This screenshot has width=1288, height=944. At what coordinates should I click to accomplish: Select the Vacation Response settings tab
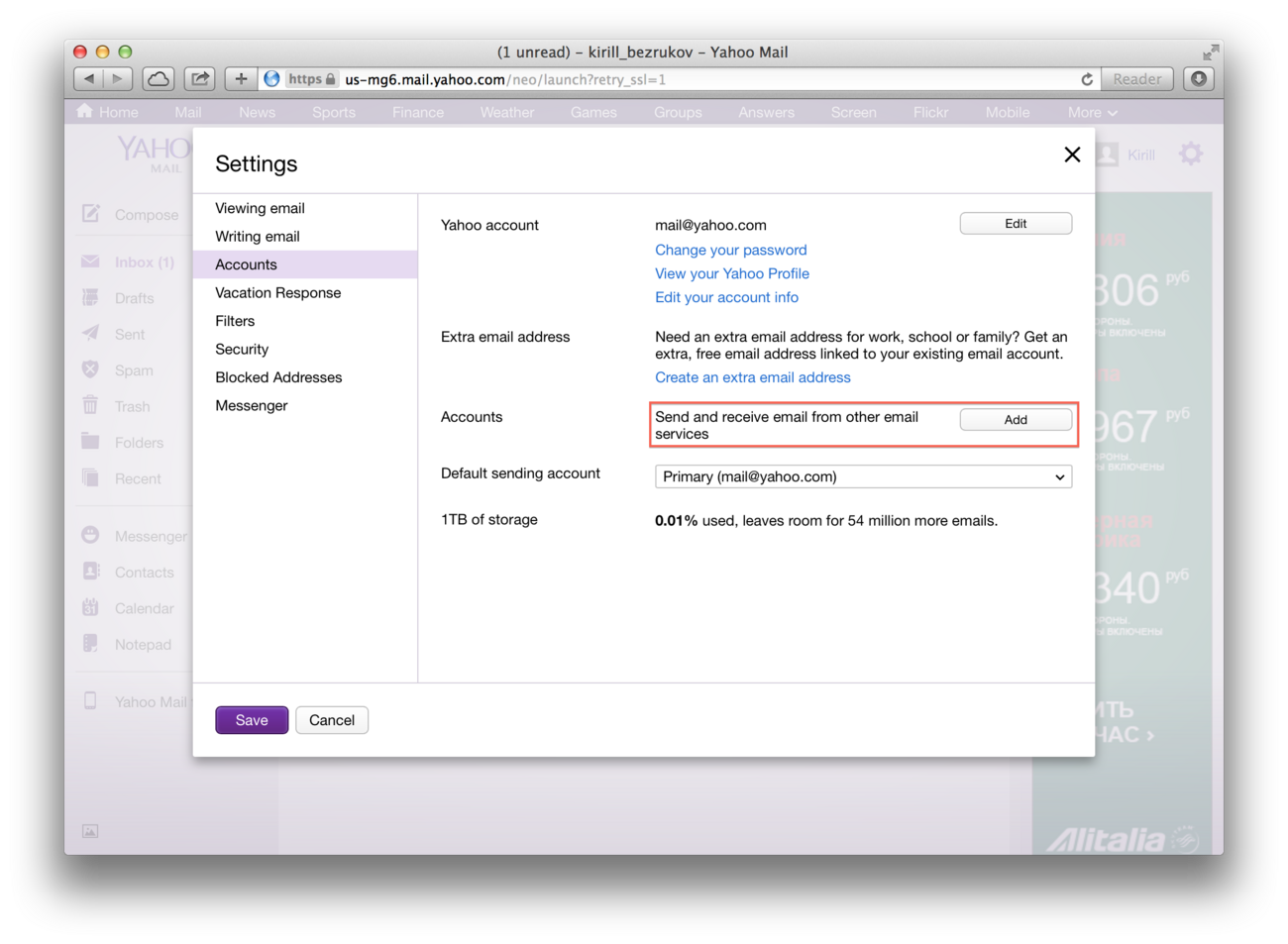point(277,293)
